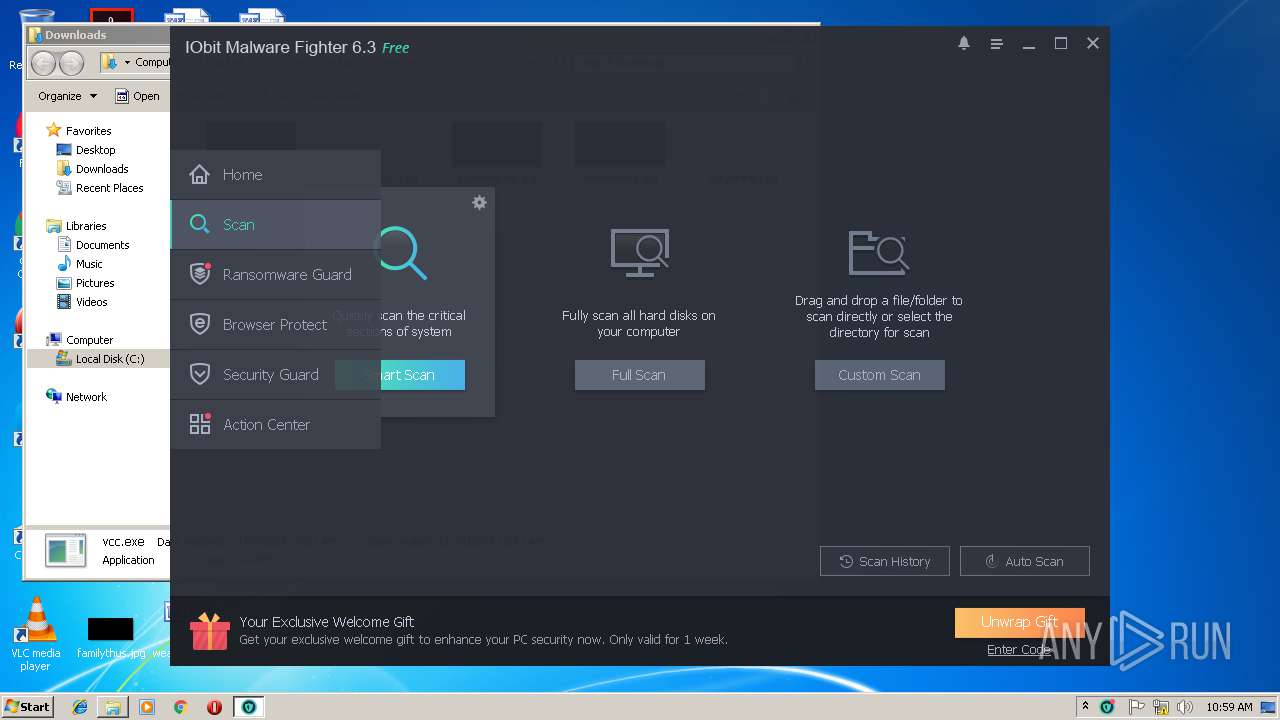The height and width of the screenshot is (720, 1280).
Task: Click Open in Downloads window toolbar
Action: pyautogui.click(x=138, y=96)
